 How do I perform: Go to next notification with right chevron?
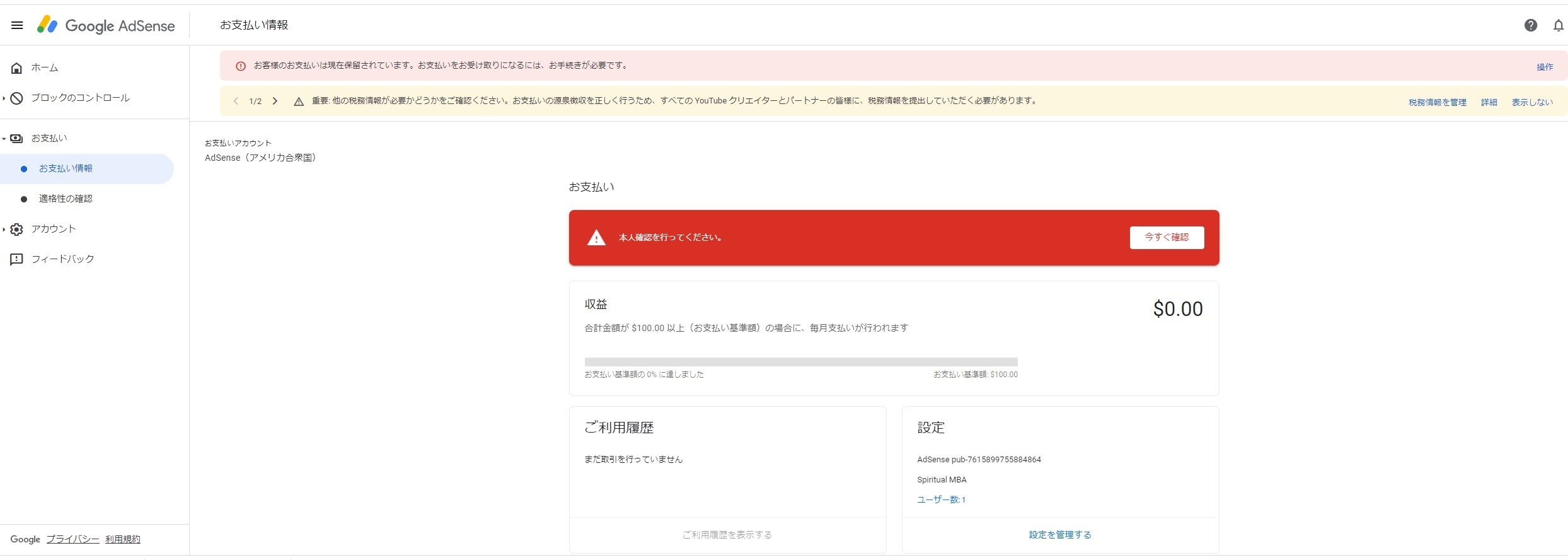pos(275,101)
